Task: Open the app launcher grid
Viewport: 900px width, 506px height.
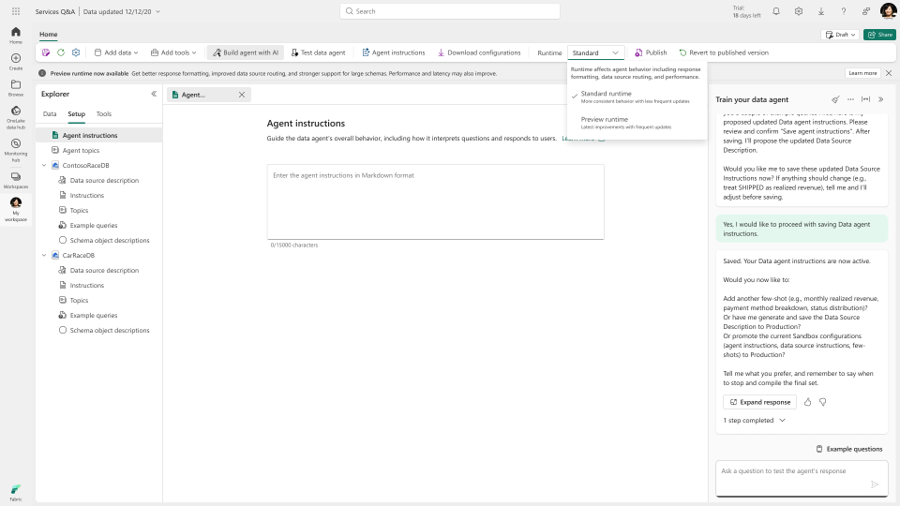Action: (x=16, y=11)
